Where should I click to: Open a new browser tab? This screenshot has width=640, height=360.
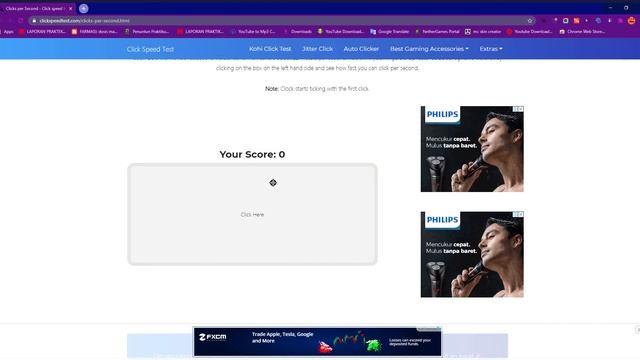tap(84, 8)
